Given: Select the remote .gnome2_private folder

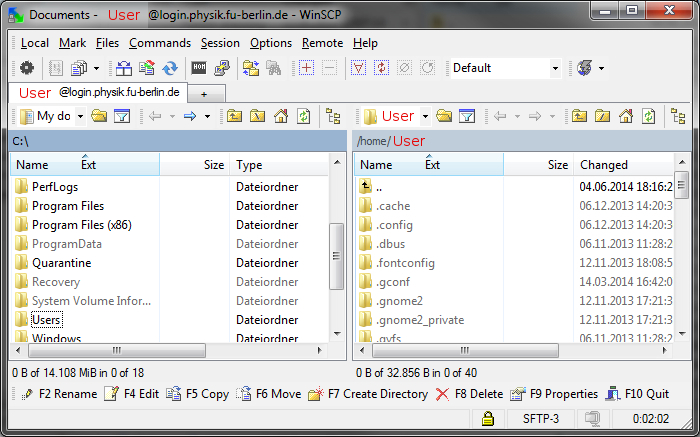Looking at the screenshot, I should click(x=420, y=320).
